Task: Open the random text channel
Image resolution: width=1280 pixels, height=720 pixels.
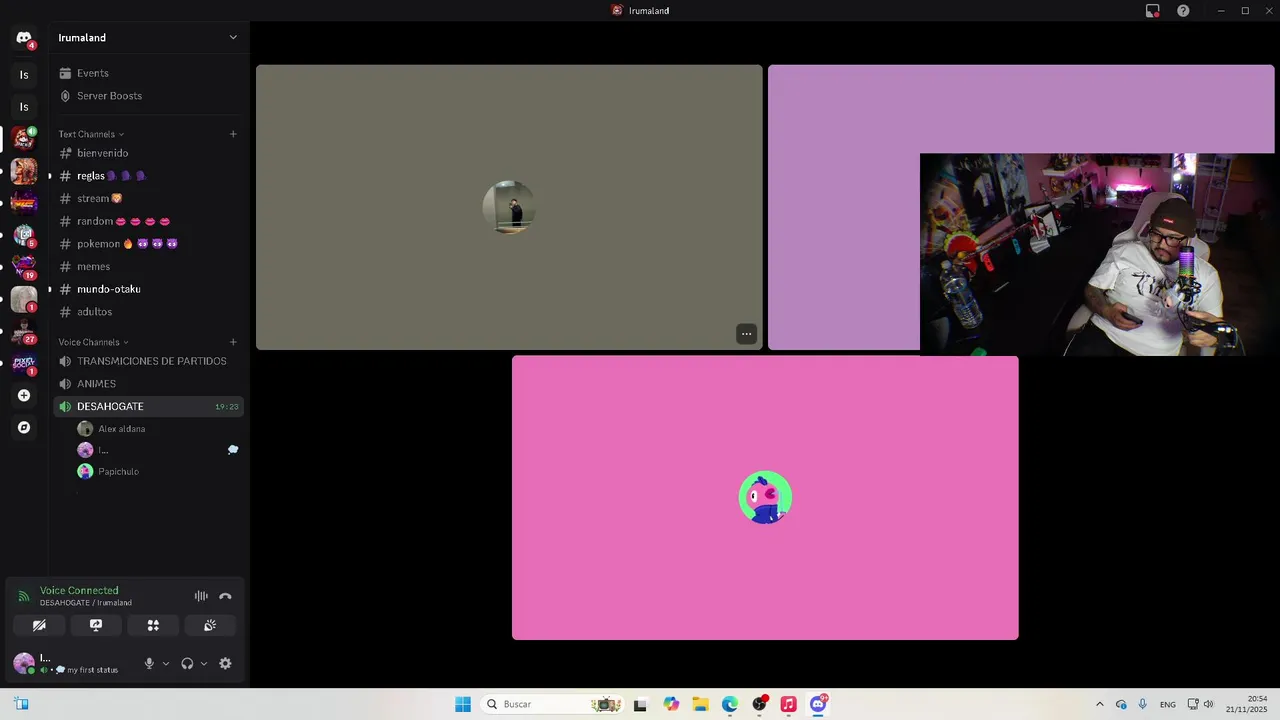Action: (148, 221)
